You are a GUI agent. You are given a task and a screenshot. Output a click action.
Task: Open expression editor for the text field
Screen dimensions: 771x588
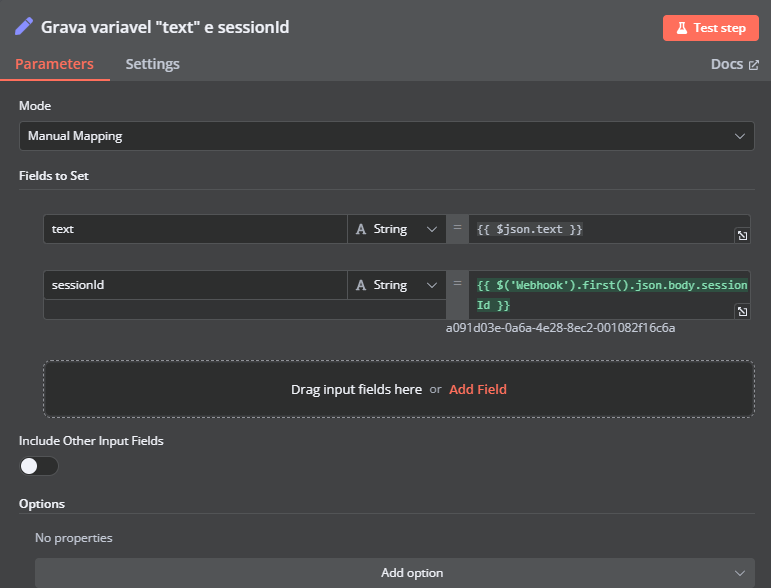point(742,235)
